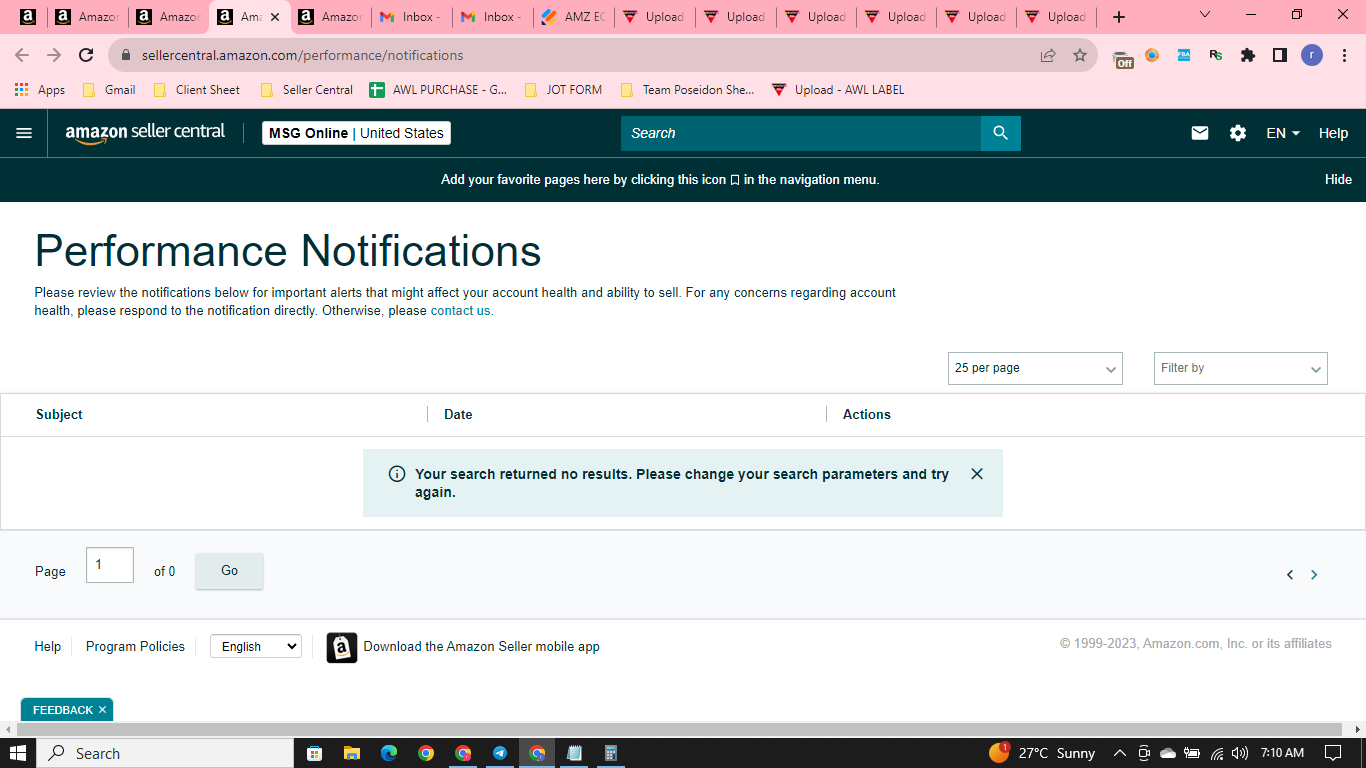Open the footer Help link
The width and height of the screenshot is (1366, 768).
[48, 647]
